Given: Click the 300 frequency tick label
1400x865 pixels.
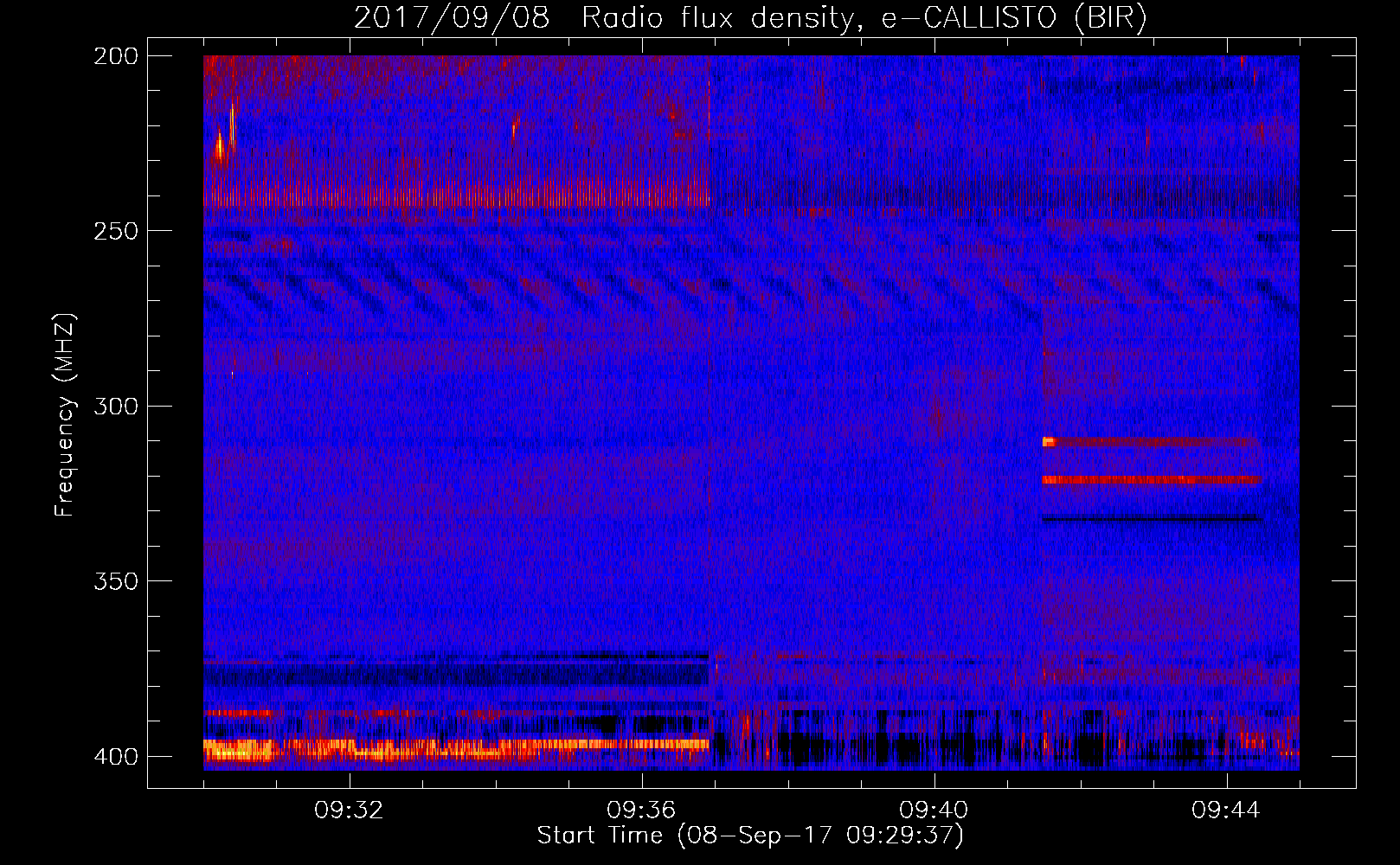Looking at the screenshot, I should click(x=116, y=406).
